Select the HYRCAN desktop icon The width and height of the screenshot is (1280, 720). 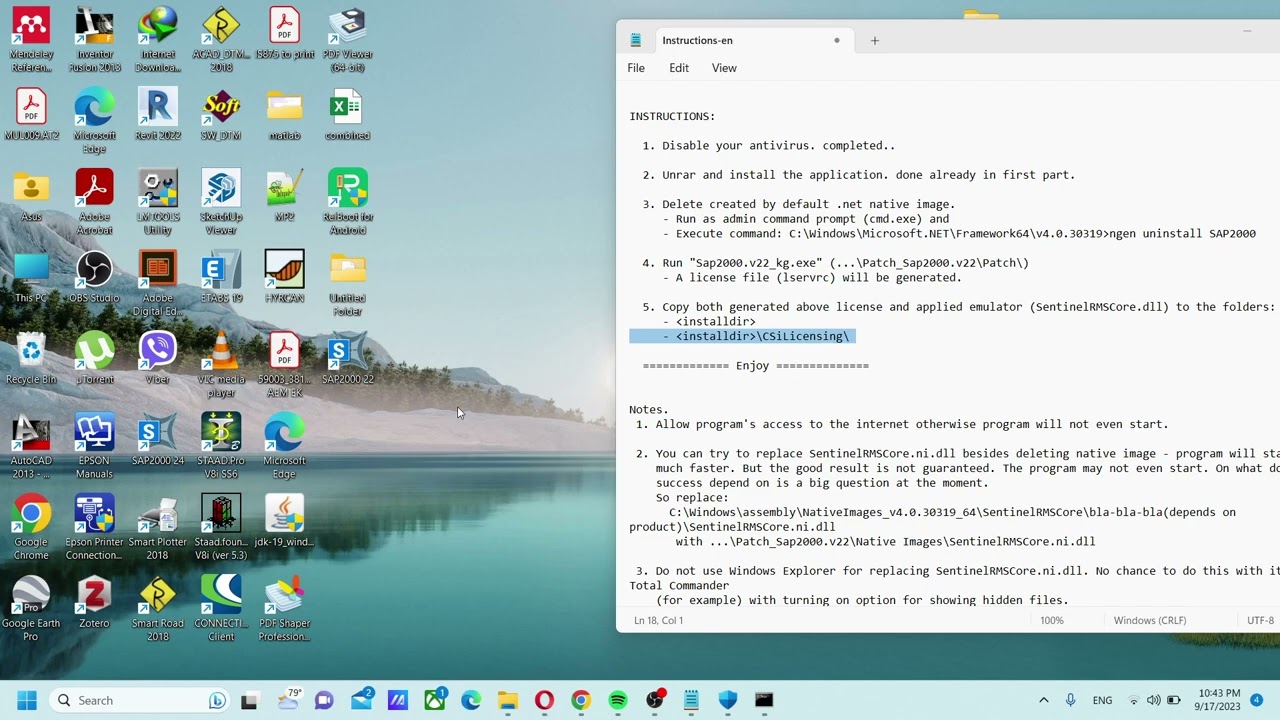(x=284, y=277)
